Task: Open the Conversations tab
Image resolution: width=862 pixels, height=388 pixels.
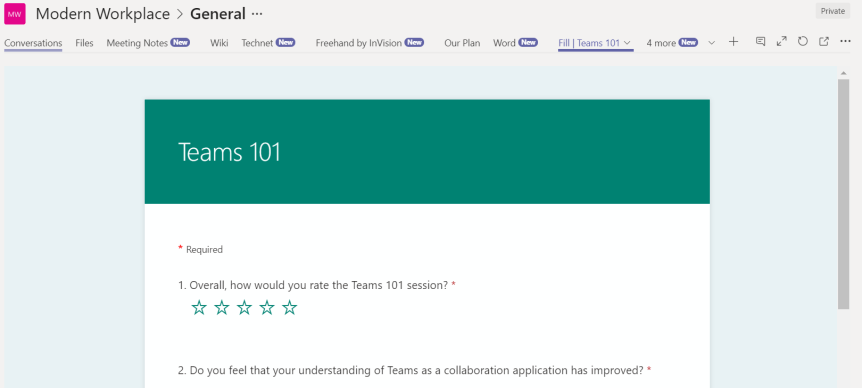Action: (33, 43)
